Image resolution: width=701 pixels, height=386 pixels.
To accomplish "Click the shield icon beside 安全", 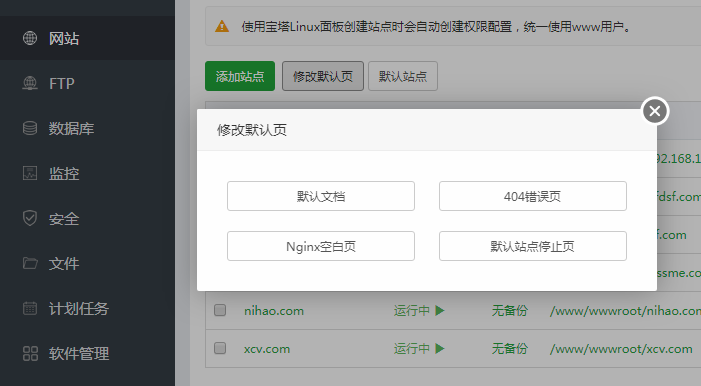I will (30, 218).
